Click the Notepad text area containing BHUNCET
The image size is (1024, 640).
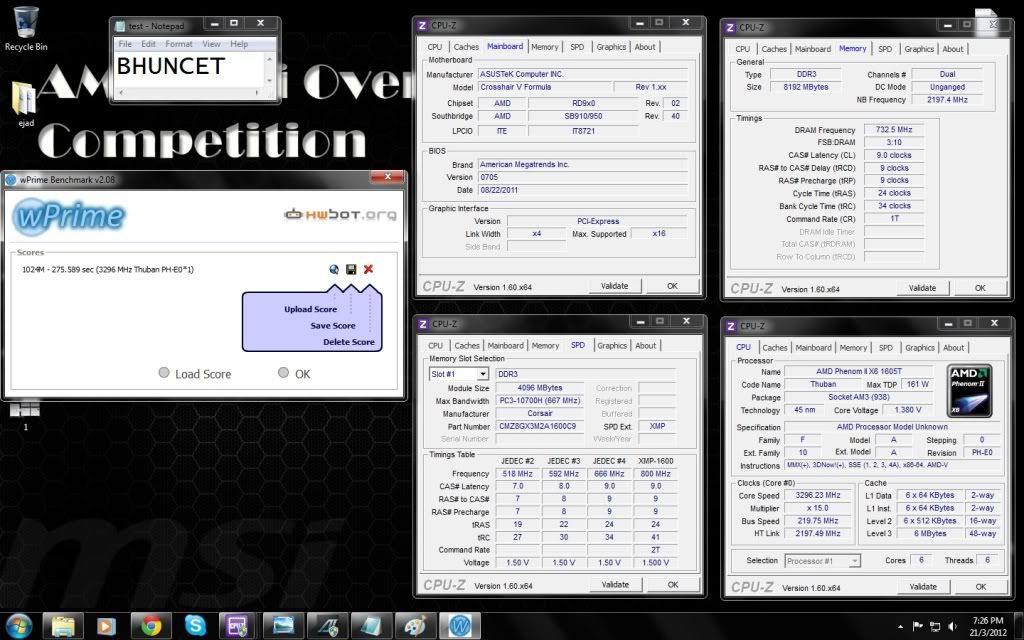[190, 75]
